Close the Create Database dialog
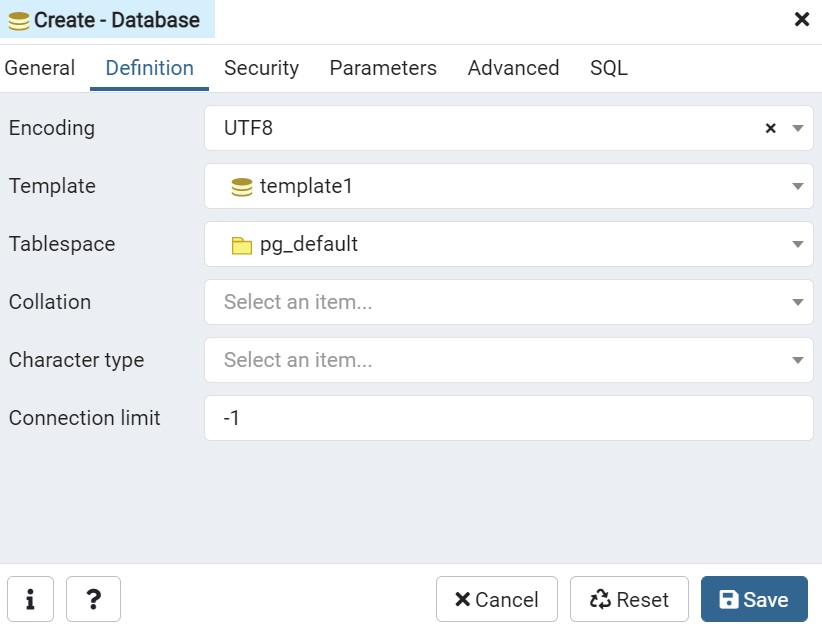Viewport: 822px width, 631px height. click(801, 20)
